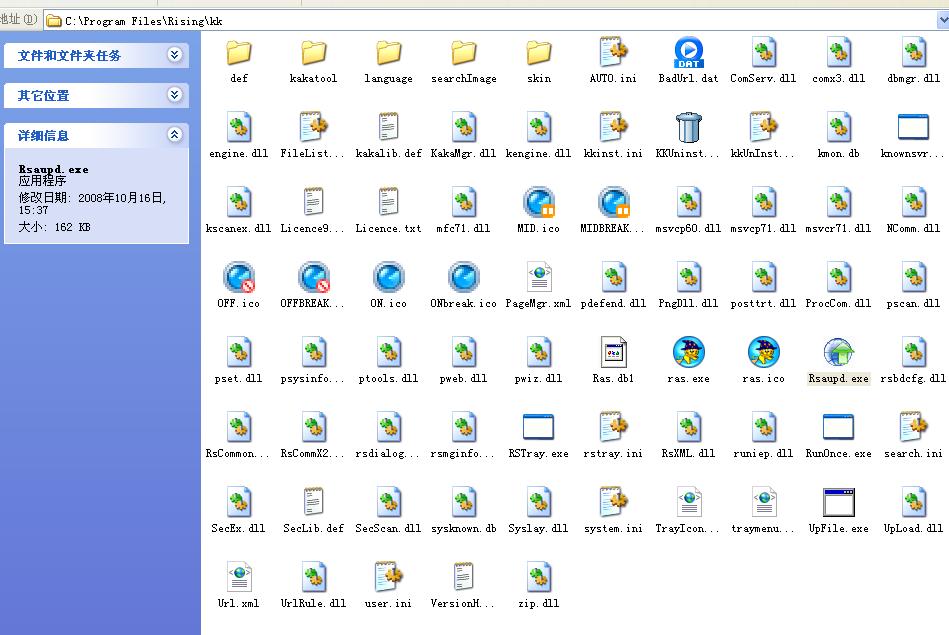Click the ras.ico wizard icon
The width and height of the screenshot is (949, 635).
[764, 352]
